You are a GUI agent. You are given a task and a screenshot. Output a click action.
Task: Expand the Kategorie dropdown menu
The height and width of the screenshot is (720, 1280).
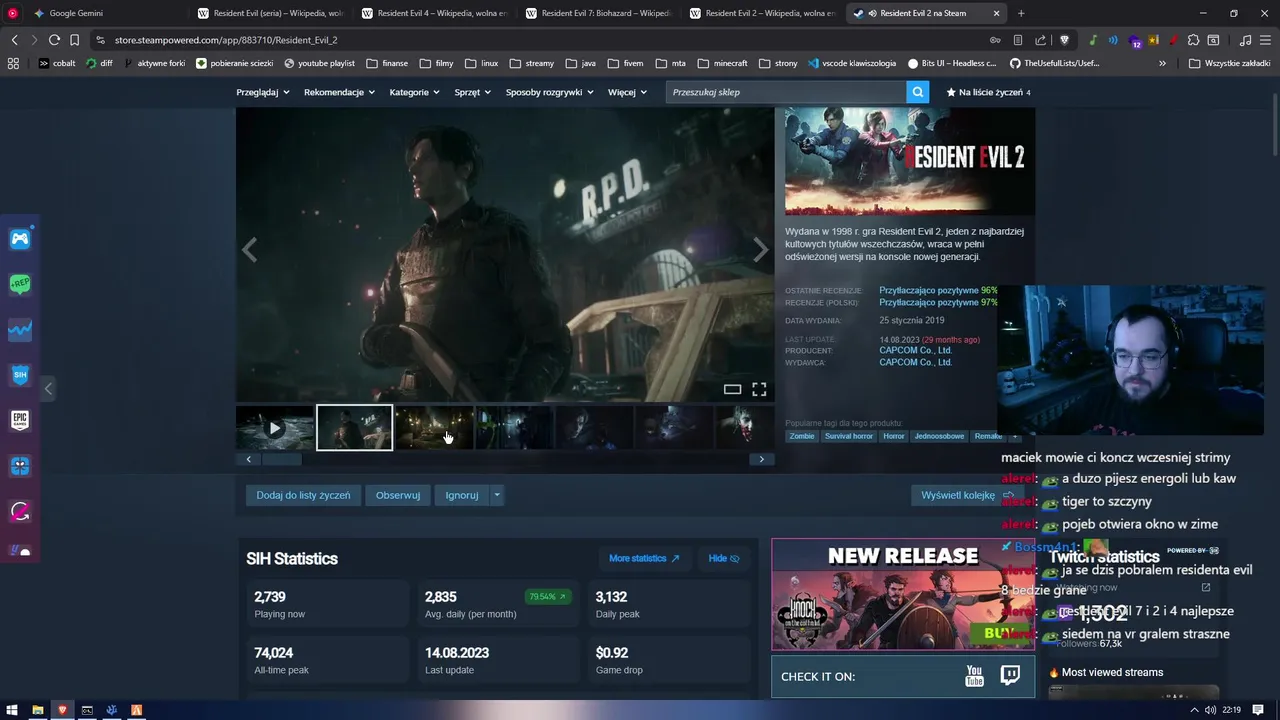point(415,92)
